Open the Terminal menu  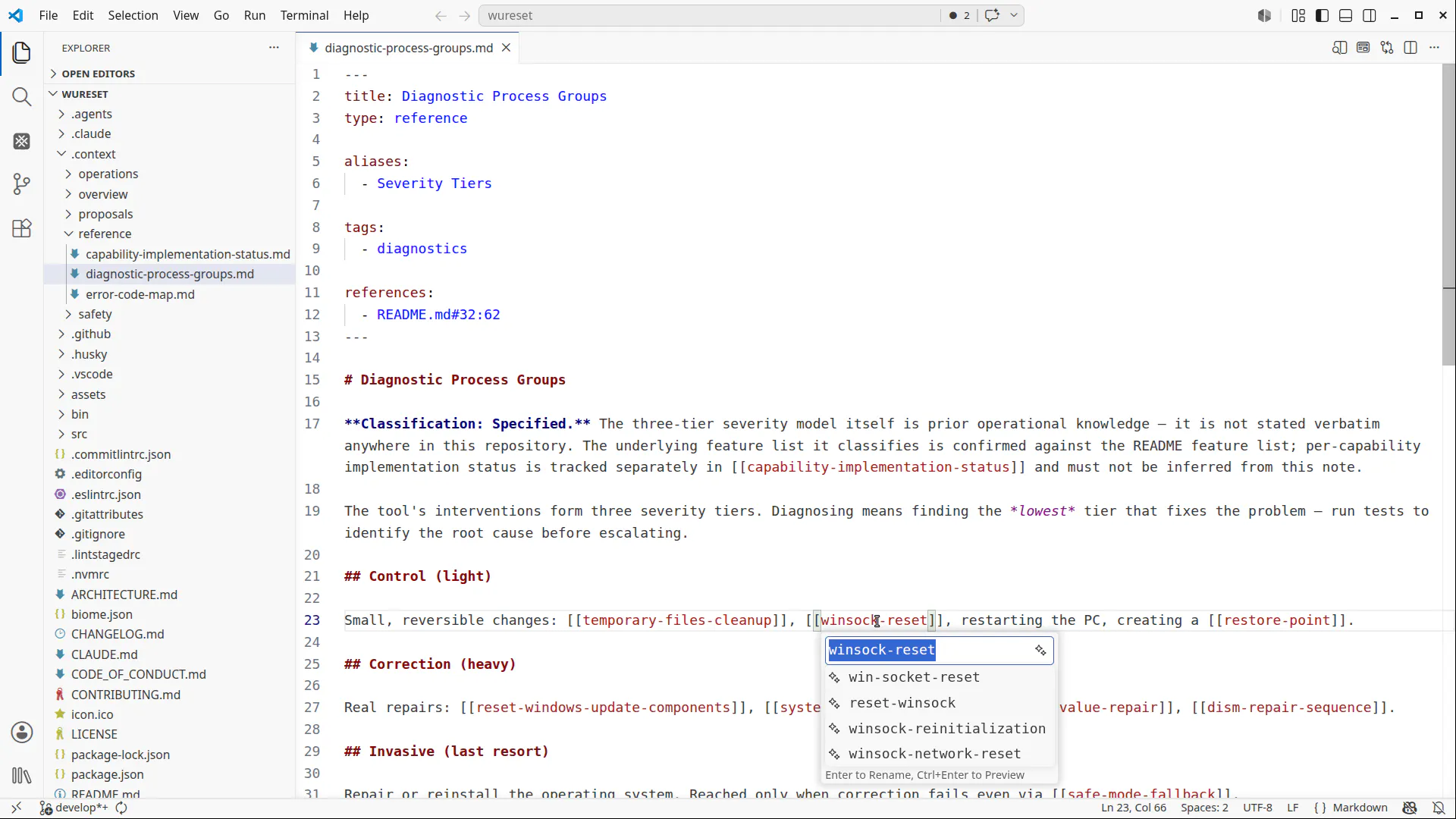pos(304,15)
